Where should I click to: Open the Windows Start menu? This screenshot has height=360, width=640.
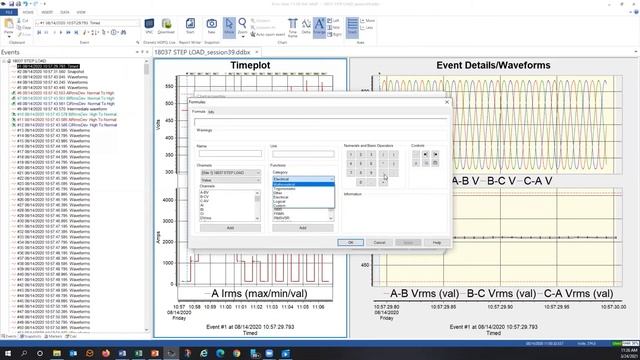8,353
